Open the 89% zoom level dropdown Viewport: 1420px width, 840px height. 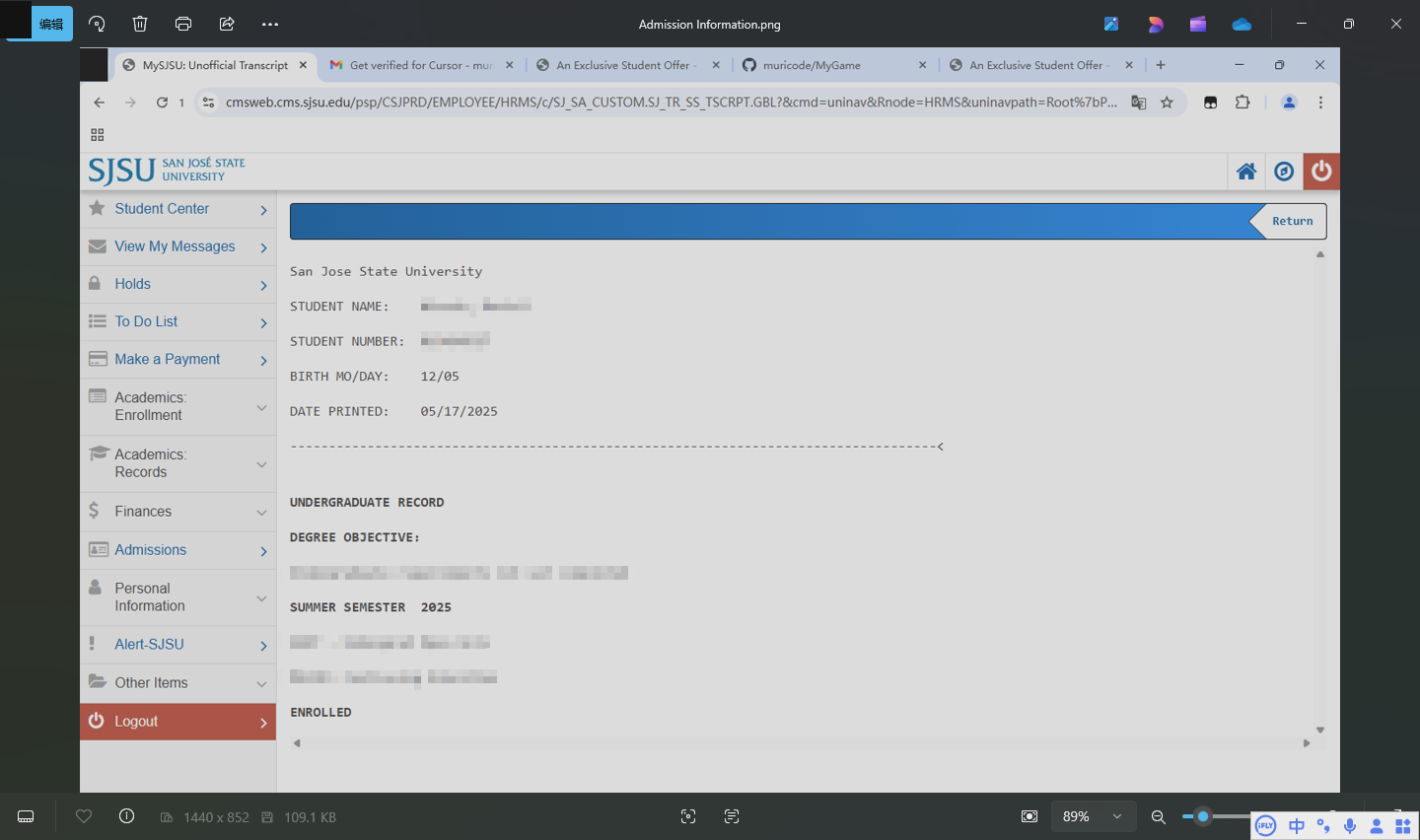coord(1092,816)
